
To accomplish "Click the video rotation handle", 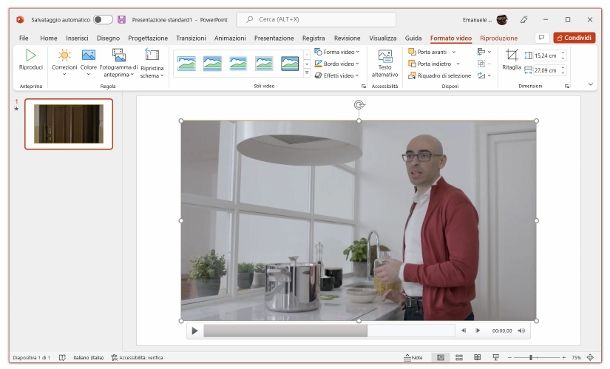I will pyautogui.click(x=359, y=105).
